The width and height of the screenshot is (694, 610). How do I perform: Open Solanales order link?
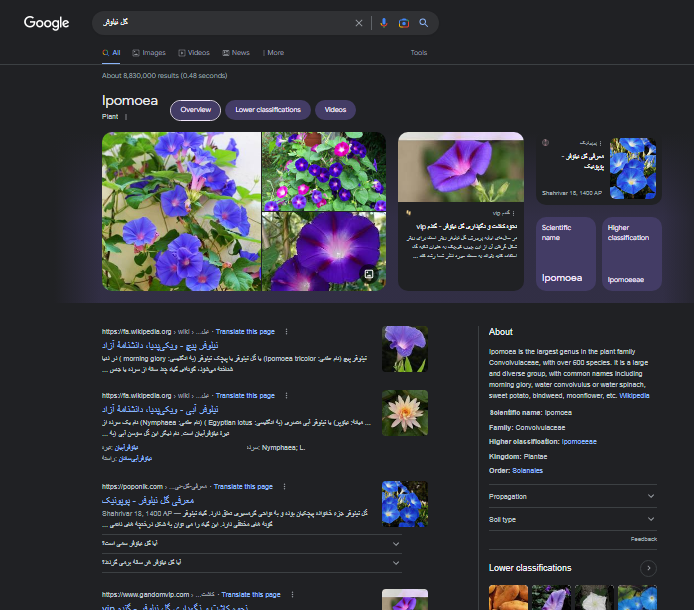point(527,471)
